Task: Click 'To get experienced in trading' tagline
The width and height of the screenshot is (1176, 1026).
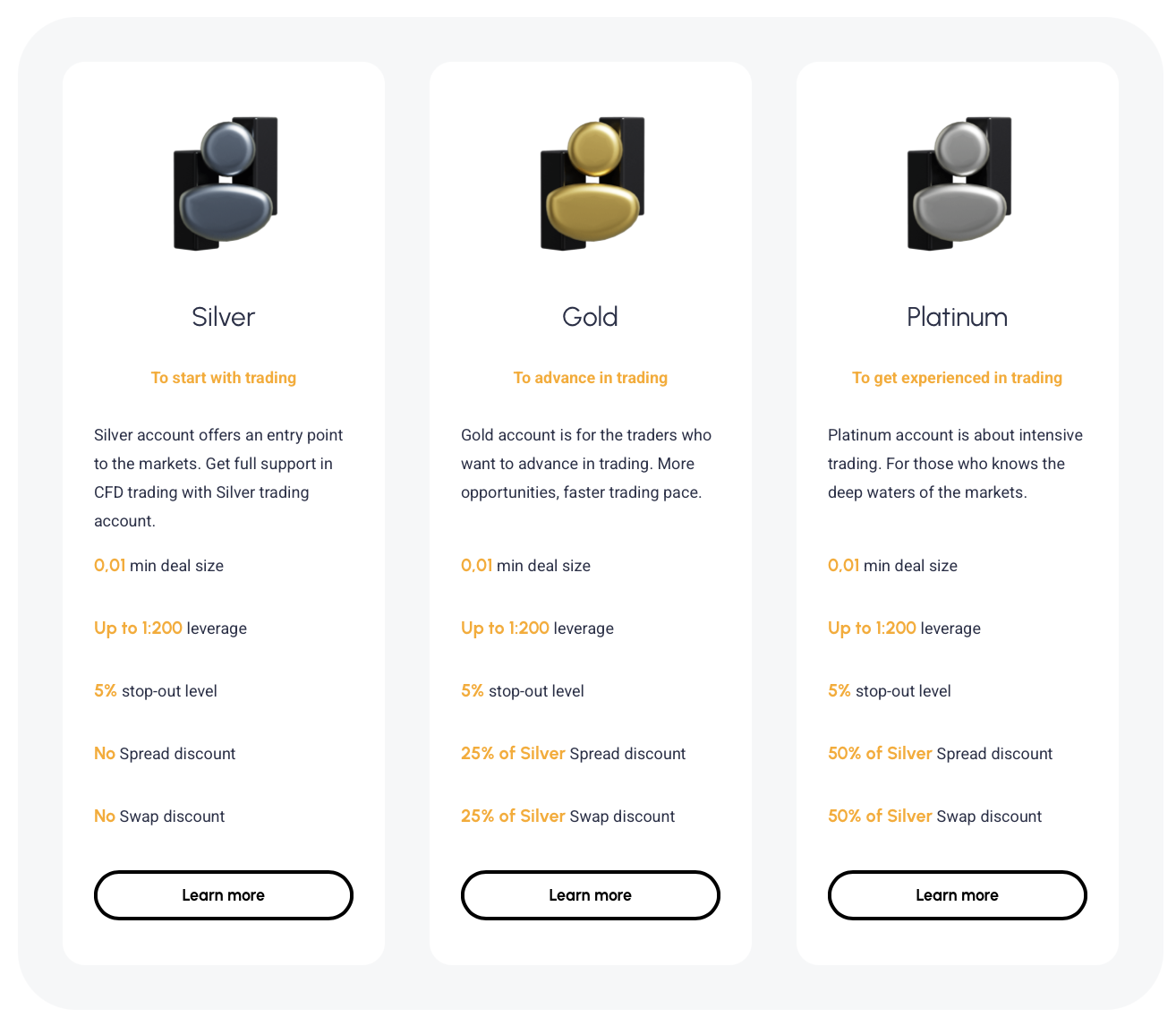Action: [958, 378]
